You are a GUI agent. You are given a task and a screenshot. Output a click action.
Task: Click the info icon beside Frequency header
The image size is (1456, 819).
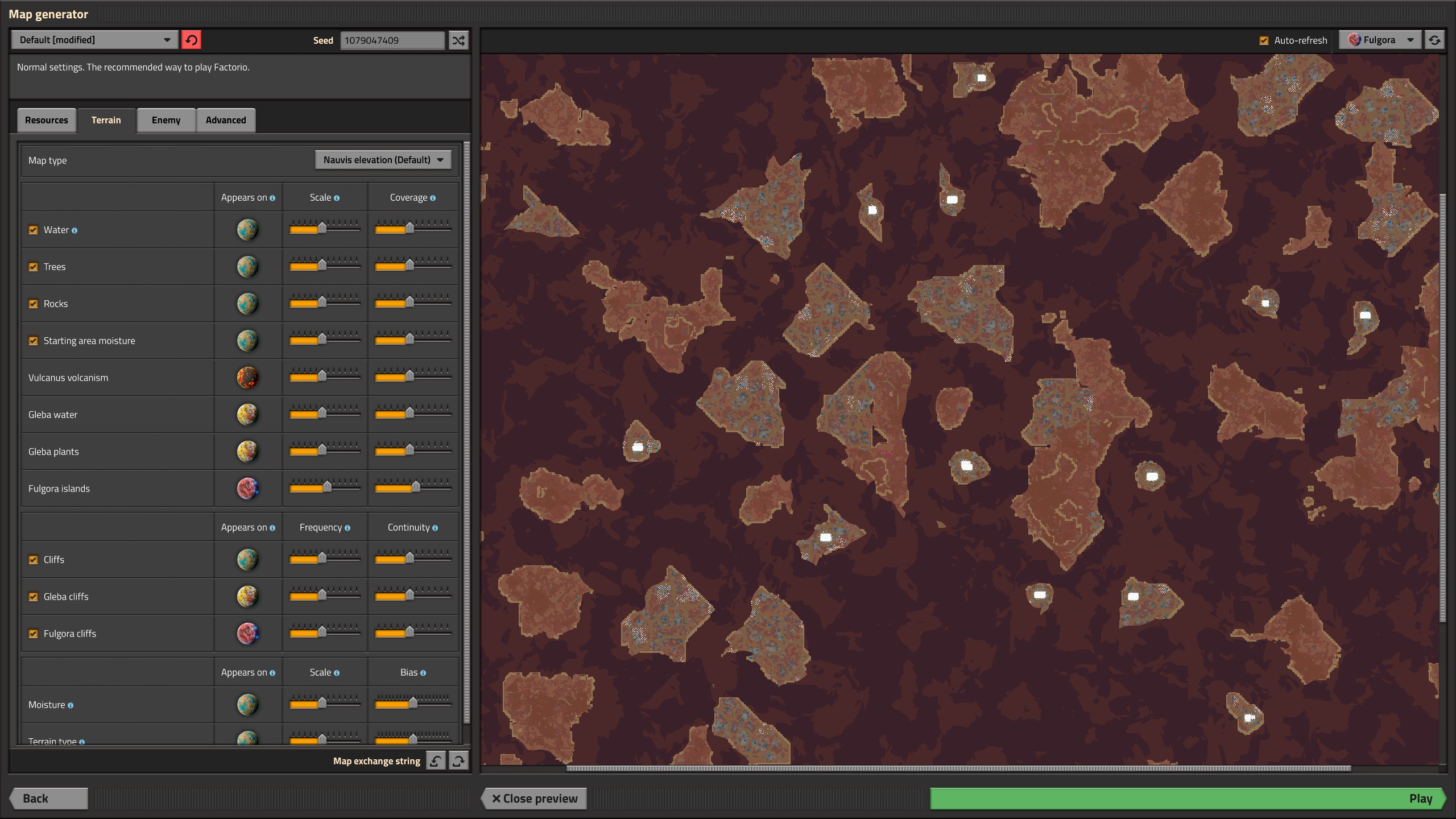[348, 528]
